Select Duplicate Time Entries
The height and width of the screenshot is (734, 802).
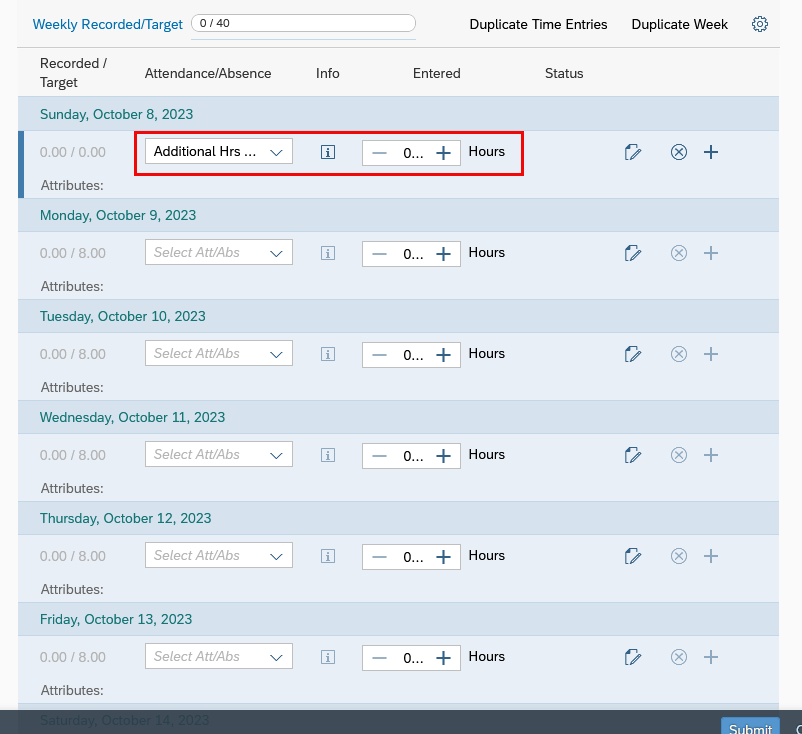coord(538,24)
